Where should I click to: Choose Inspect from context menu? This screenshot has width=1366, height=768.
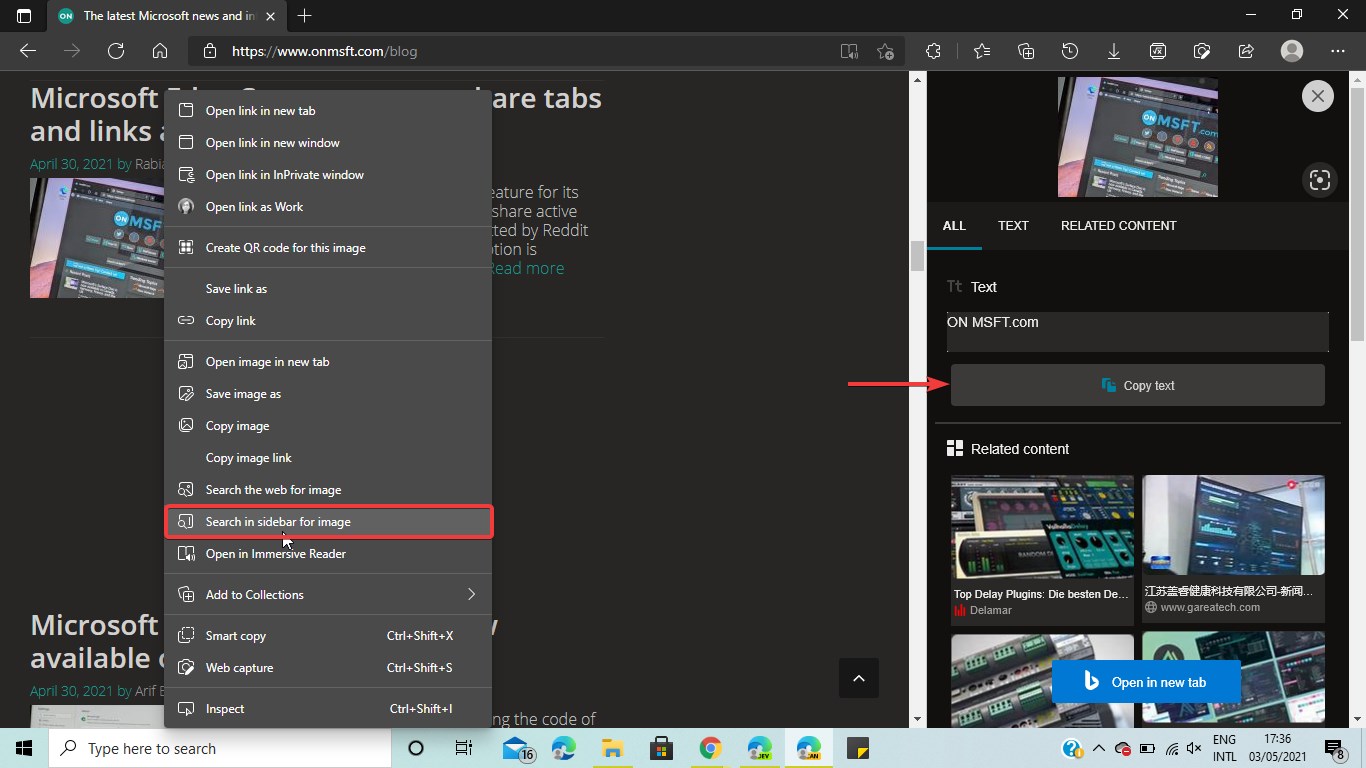[x=328, y=709]
